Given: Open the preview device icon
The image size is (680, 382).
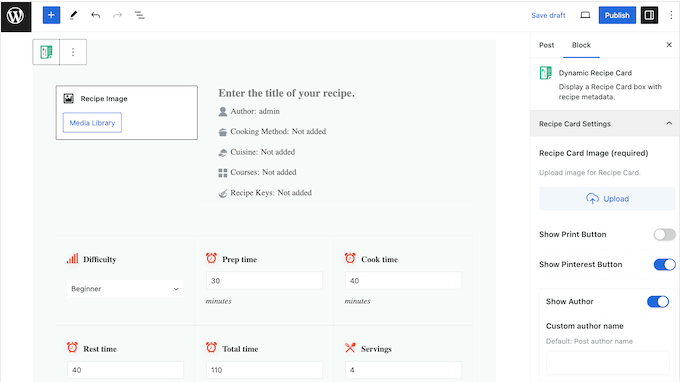Looking at the screenshot, I should [585, 15].
